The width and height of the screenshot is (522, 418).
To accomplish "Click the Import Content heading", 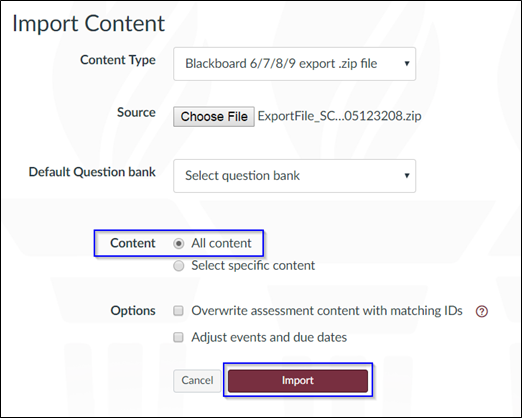I will click(x=89, y=24).
